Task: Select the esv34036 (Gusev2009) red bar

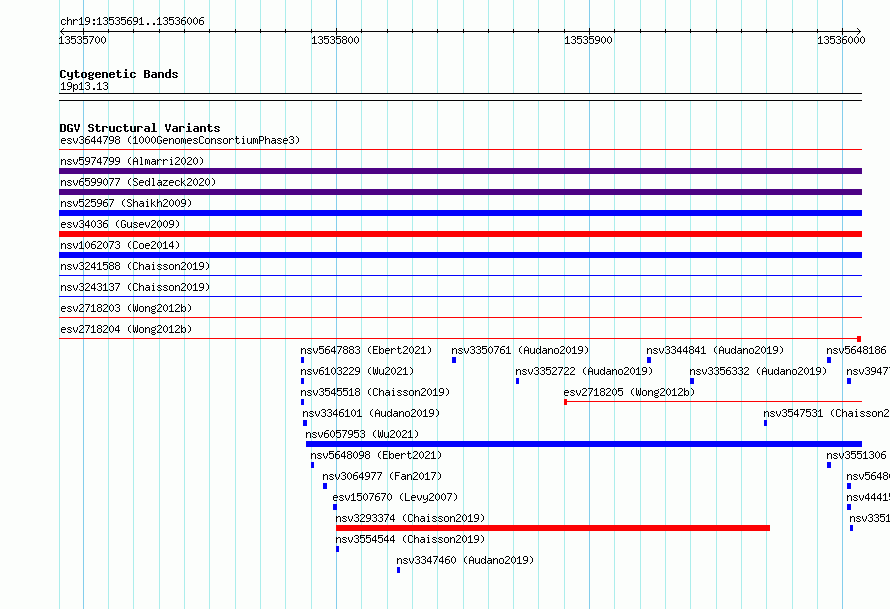Action: click(460, 234)
